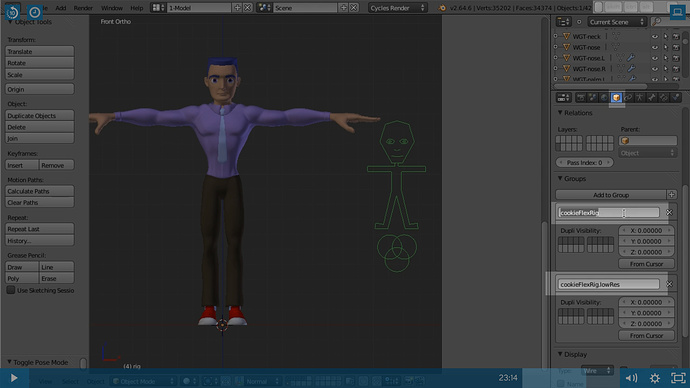690x388 pixels.
Task: Click the clock watch-later overlay icon
Action: pos(34,12)
